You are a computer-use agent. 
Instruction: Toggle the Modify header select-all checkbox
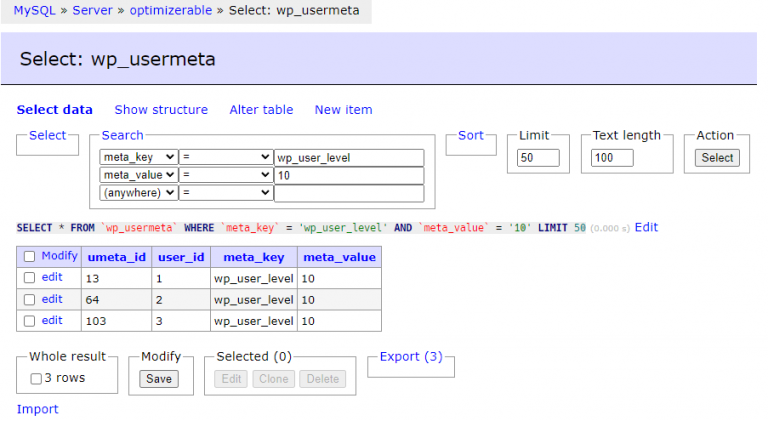[29, 257]
